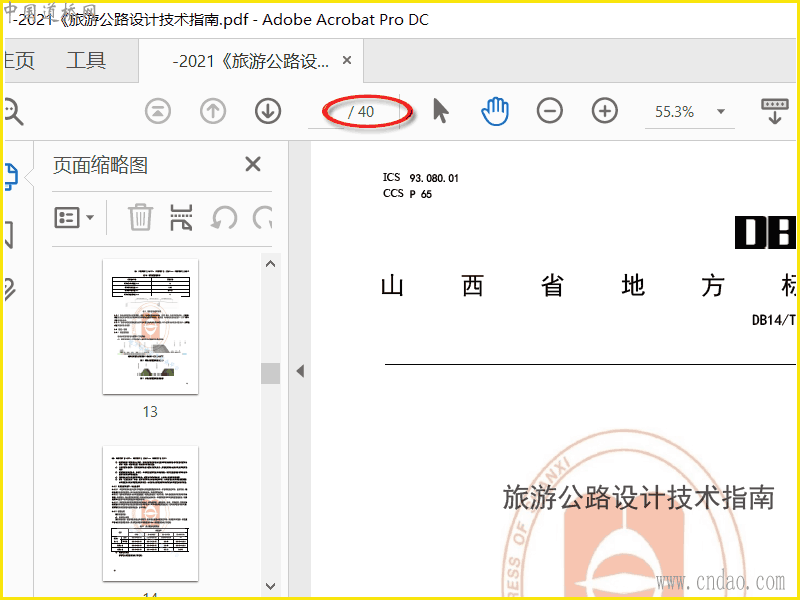
Task: Zoom in with the plus button
Action: (x=605, y=111)
